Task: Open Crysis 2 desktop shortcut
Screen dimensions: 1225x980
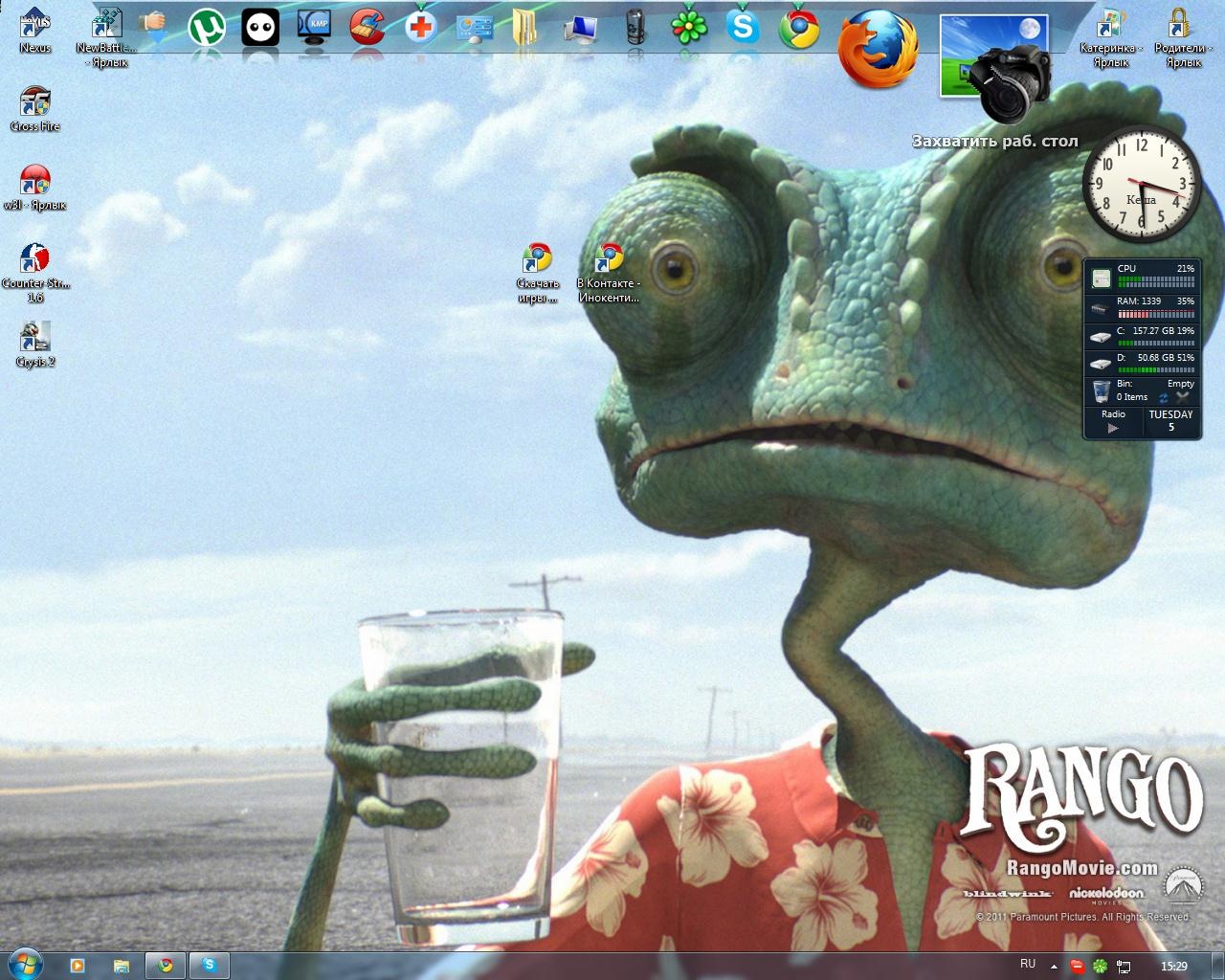Action: point(35,338)
